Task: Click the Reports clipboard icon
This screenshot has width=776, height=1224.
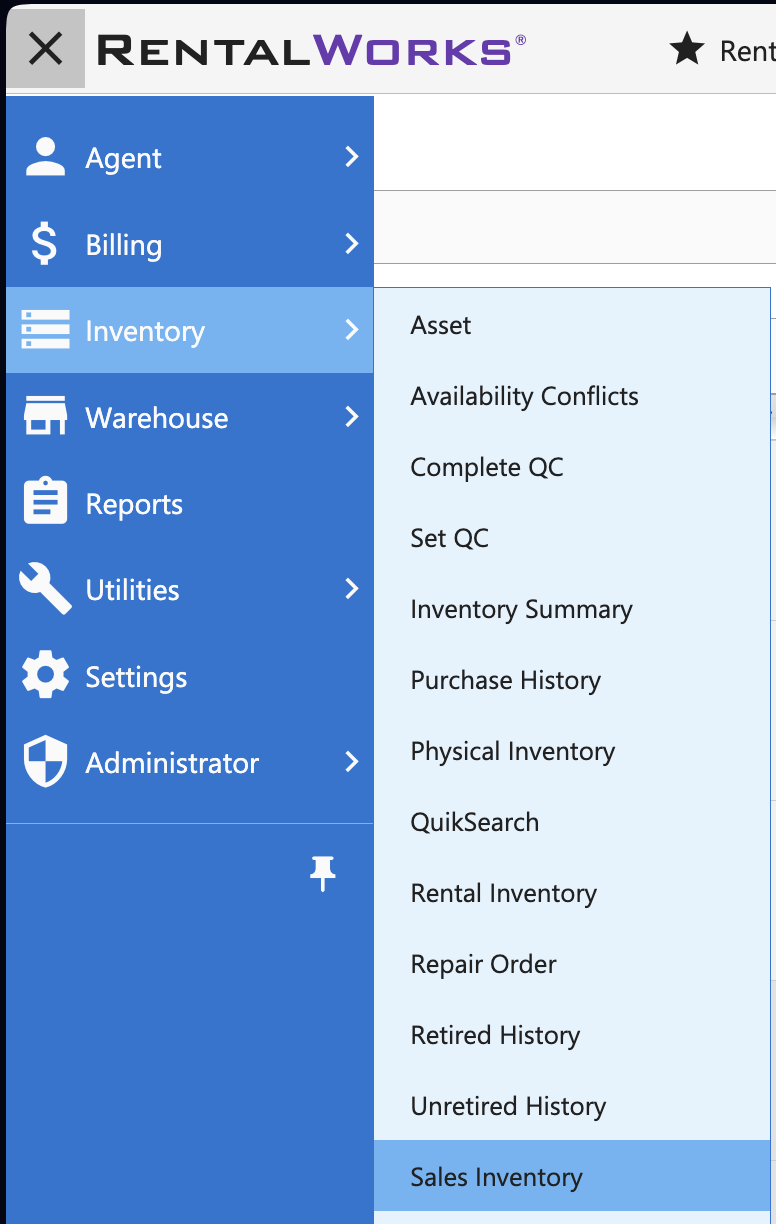Action: 45,502
